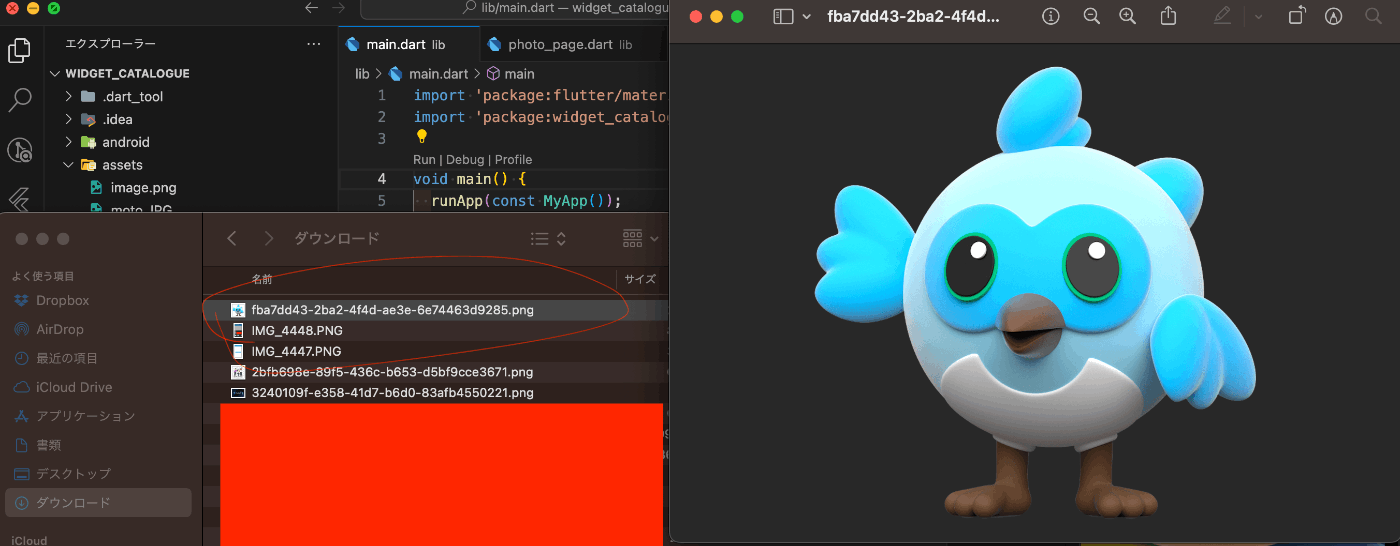This screenshot has height=546, width=1400.
Task: Show image info inspector in Preview
Action: click(1050, 16)
